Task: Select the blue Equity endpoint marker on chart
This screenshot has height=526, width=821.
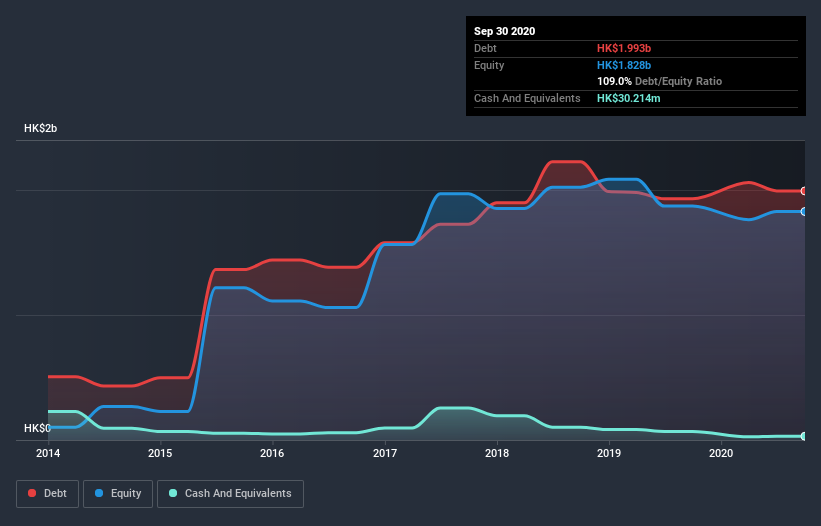Action: point(804,211)
